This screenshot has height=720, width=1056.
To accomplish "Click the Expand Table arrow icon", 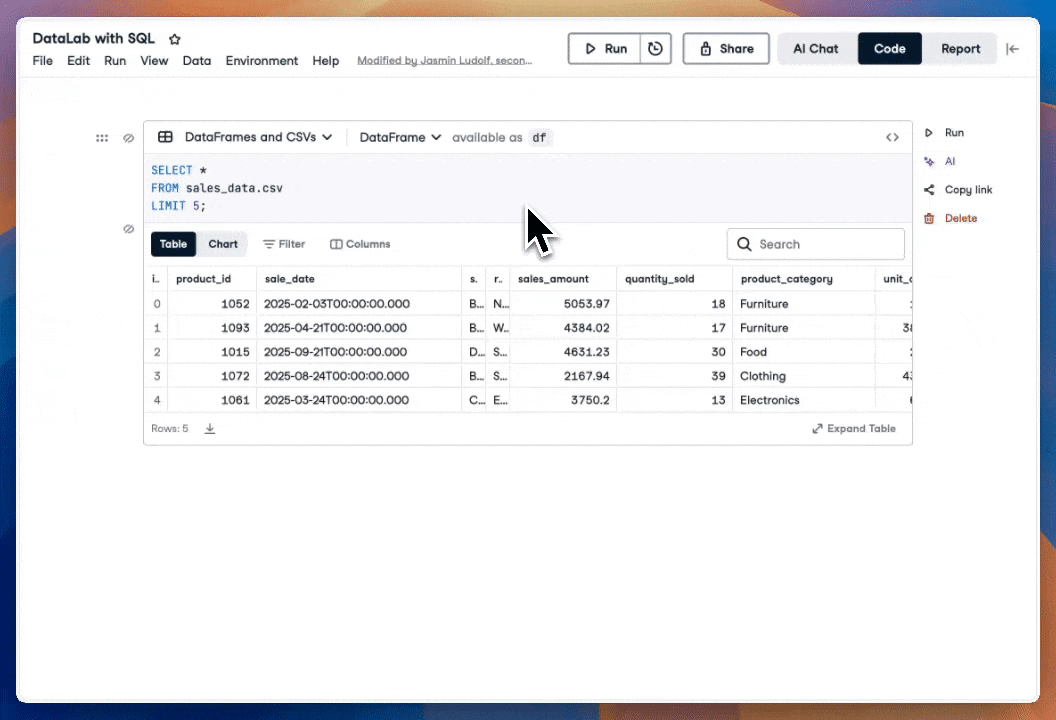I will [x=817, y=428].
